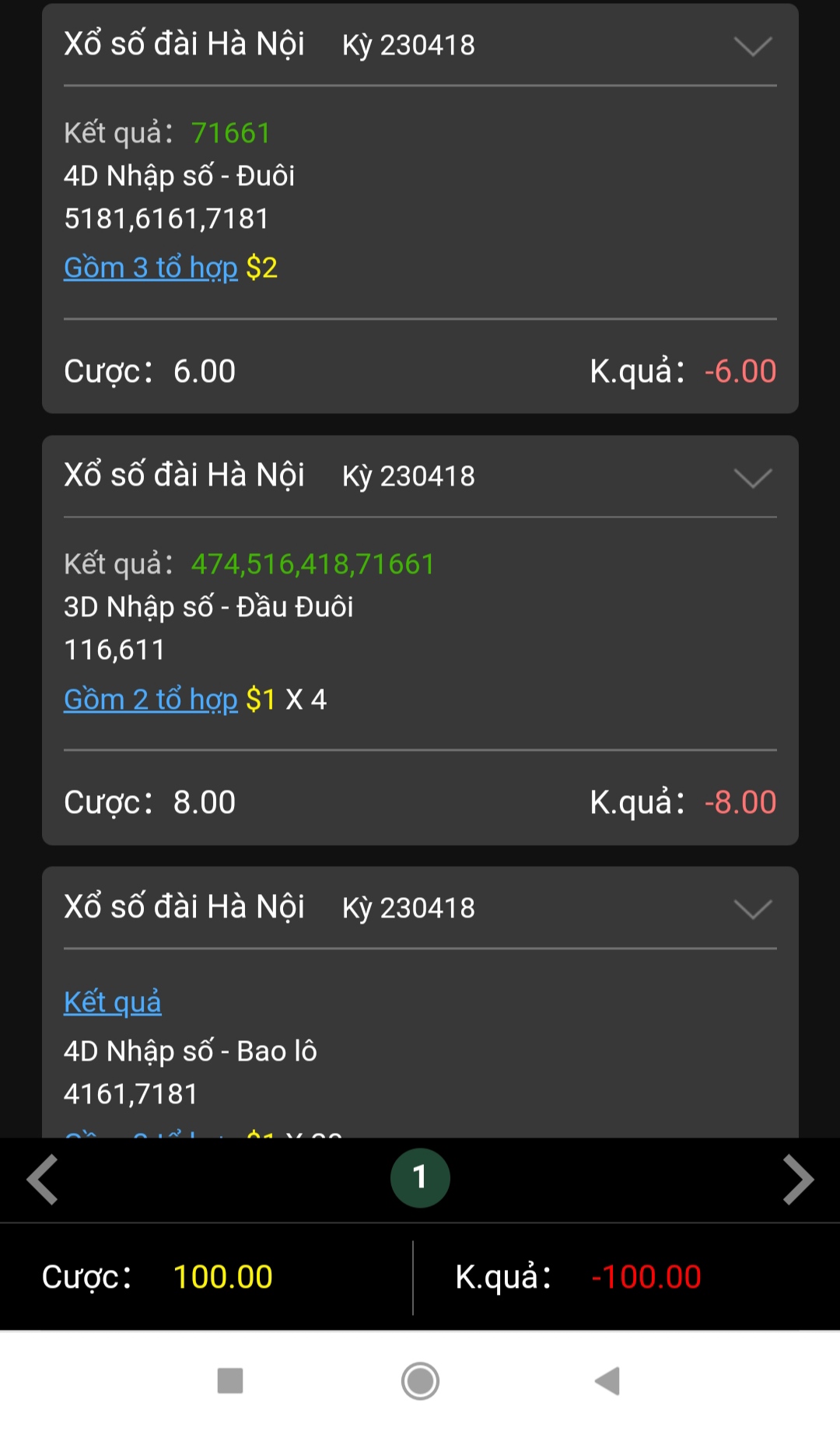The height and width of the screenshot is (1431, 840).
Task: Open the 'Gồm 2 tổ hợp' link
Action: 150,700
